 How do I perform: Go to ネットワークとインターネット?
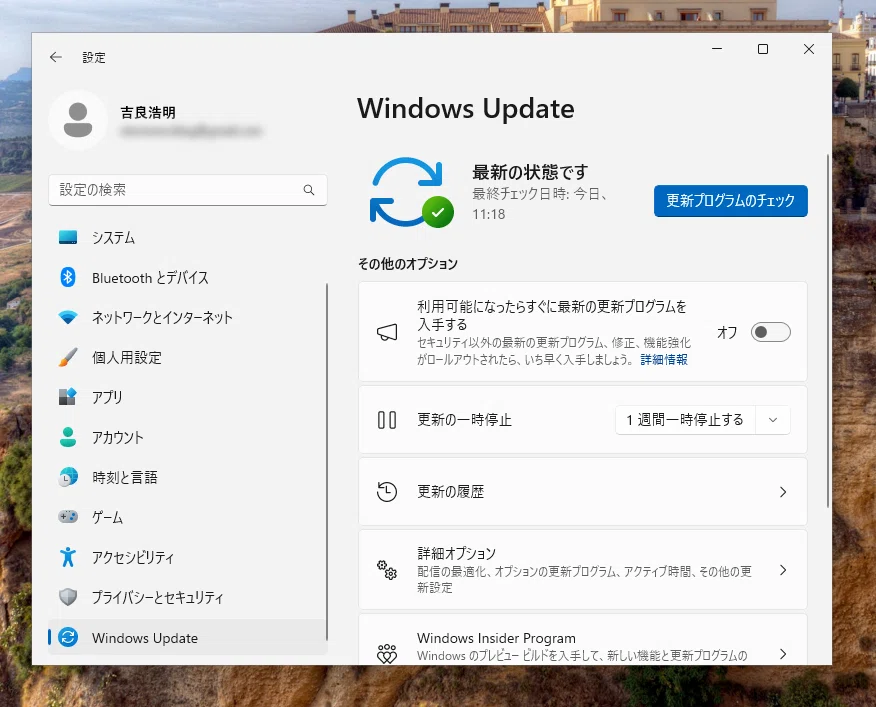pos(187,317)
